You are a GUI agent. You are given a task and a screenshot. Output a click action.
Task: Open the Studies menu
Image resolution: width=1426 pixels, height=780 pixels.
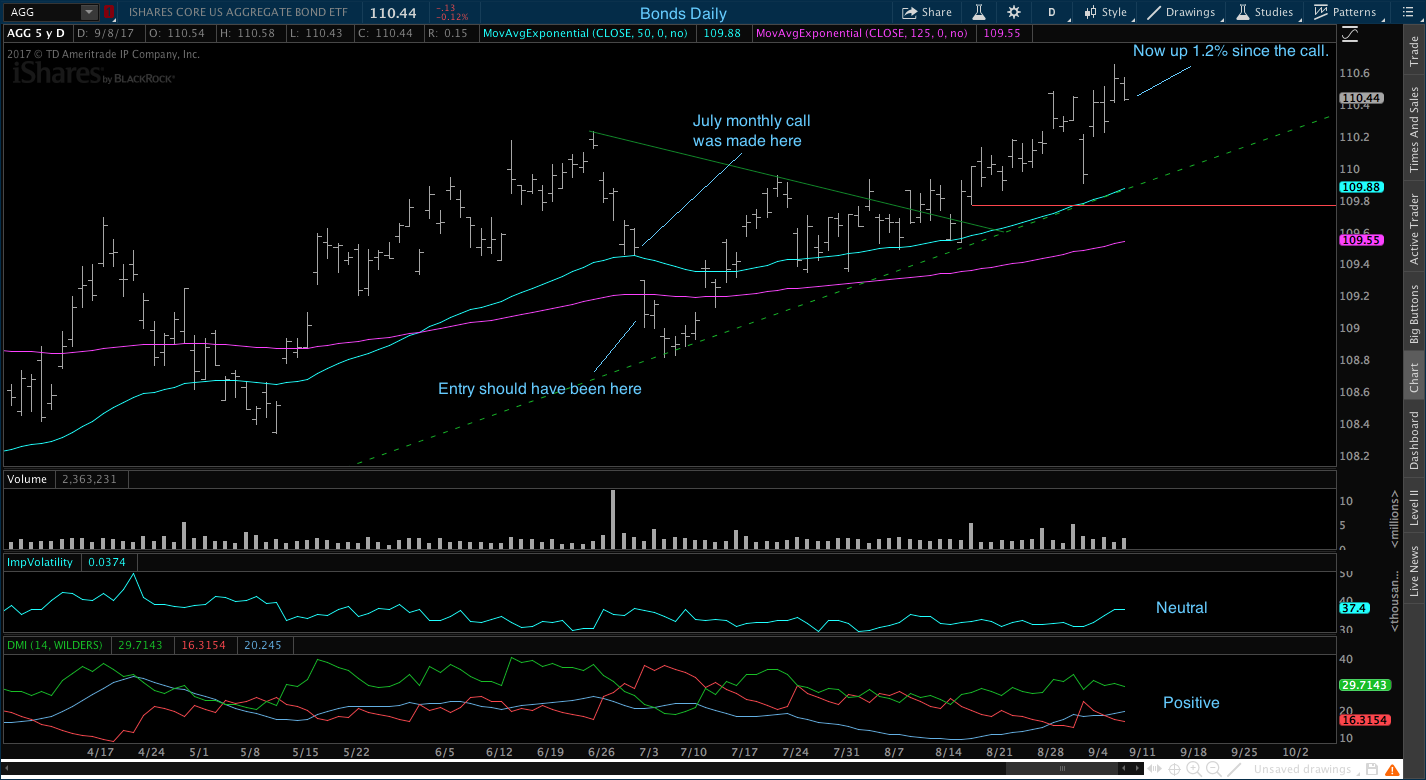[x=1265, y=12]
